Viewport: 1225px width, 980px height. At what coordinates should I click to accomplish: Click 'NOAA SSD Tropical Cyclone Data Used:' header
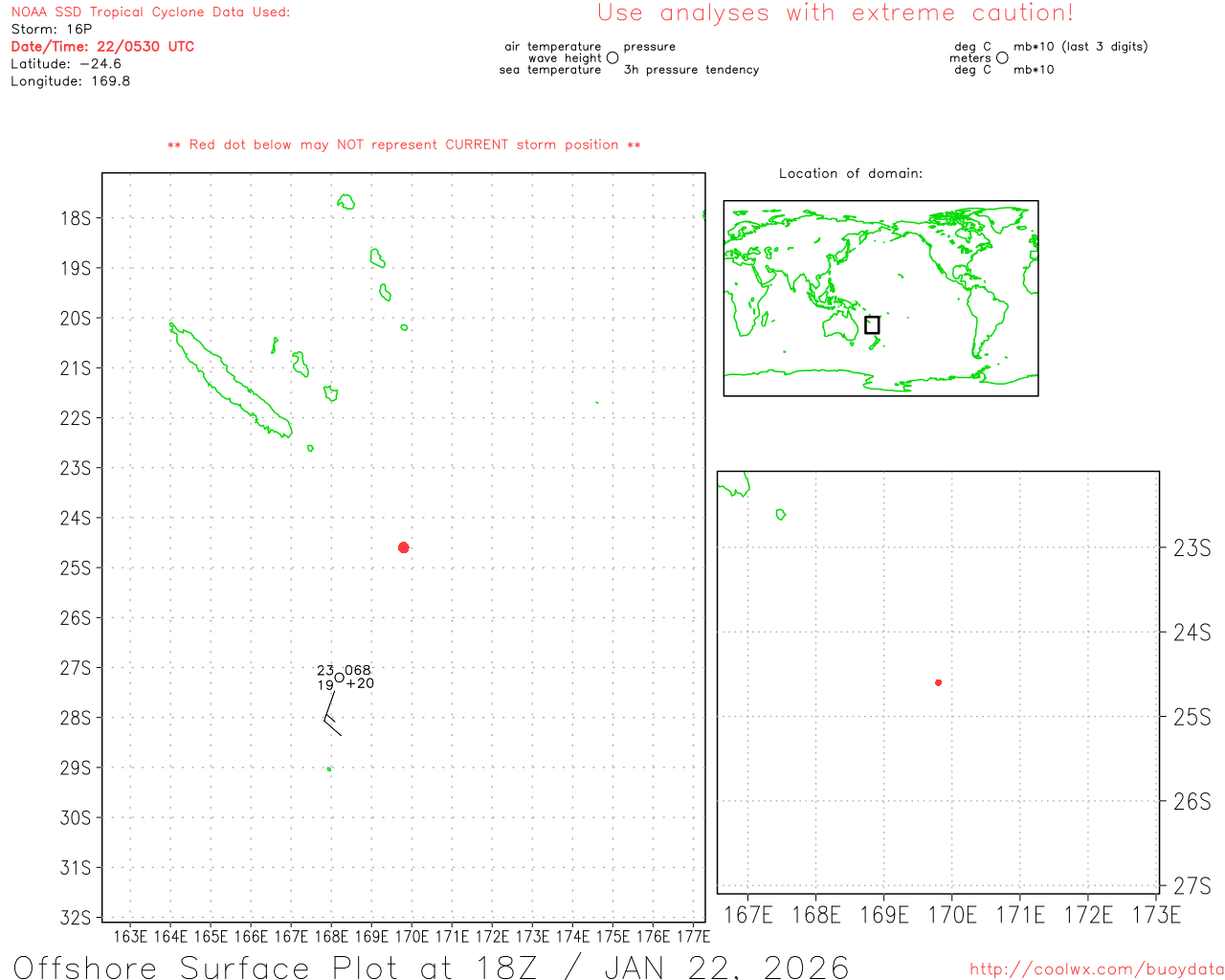150,11
